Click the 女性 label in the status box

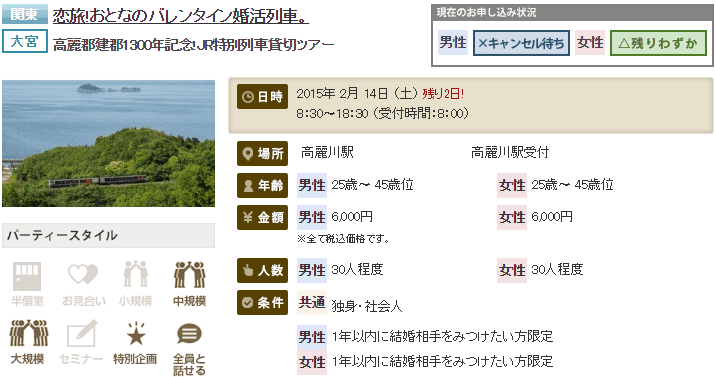tap(590, 43)
